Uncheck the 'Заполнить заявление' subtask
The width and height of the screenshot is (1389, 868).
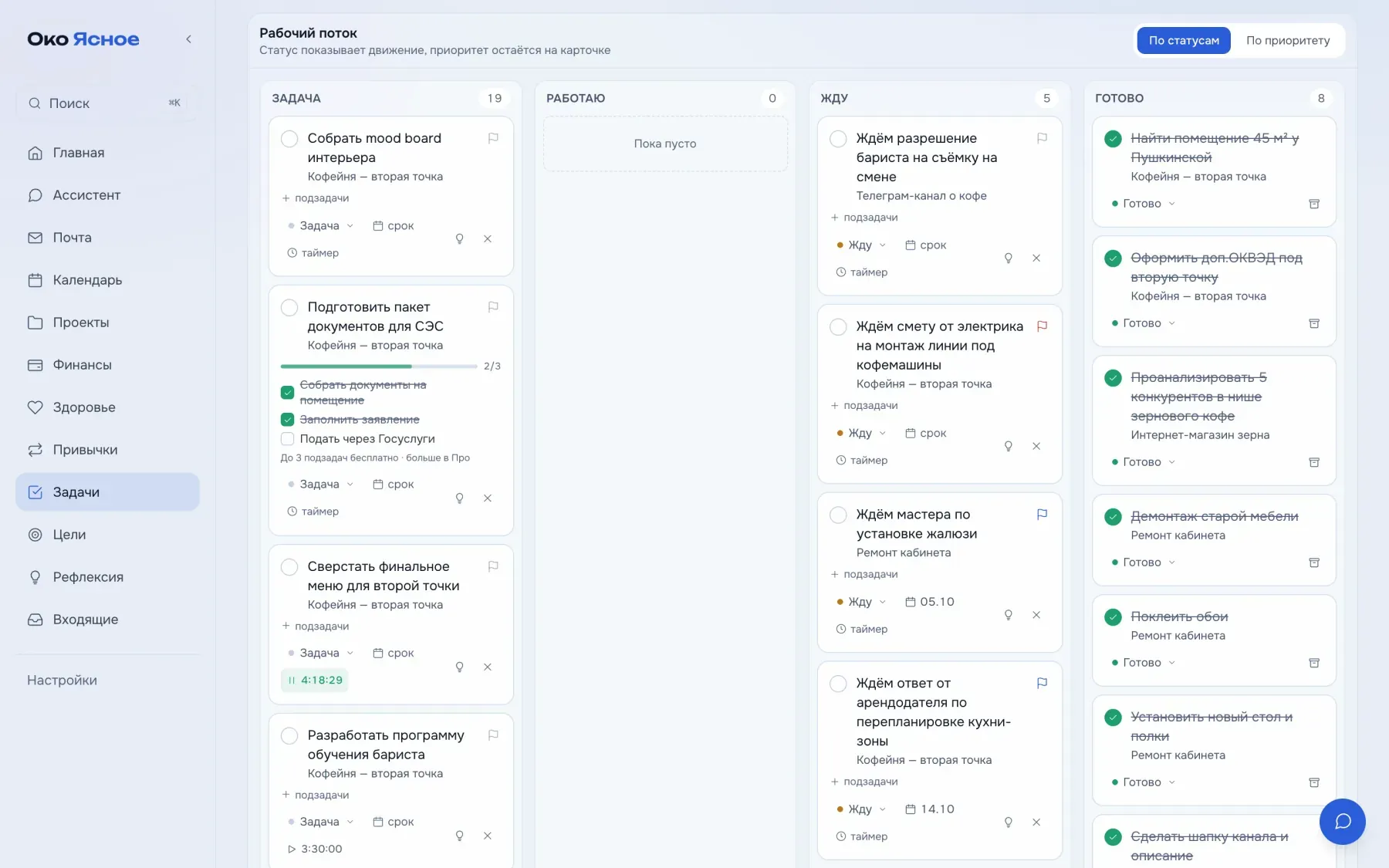(x=287, y=420)
